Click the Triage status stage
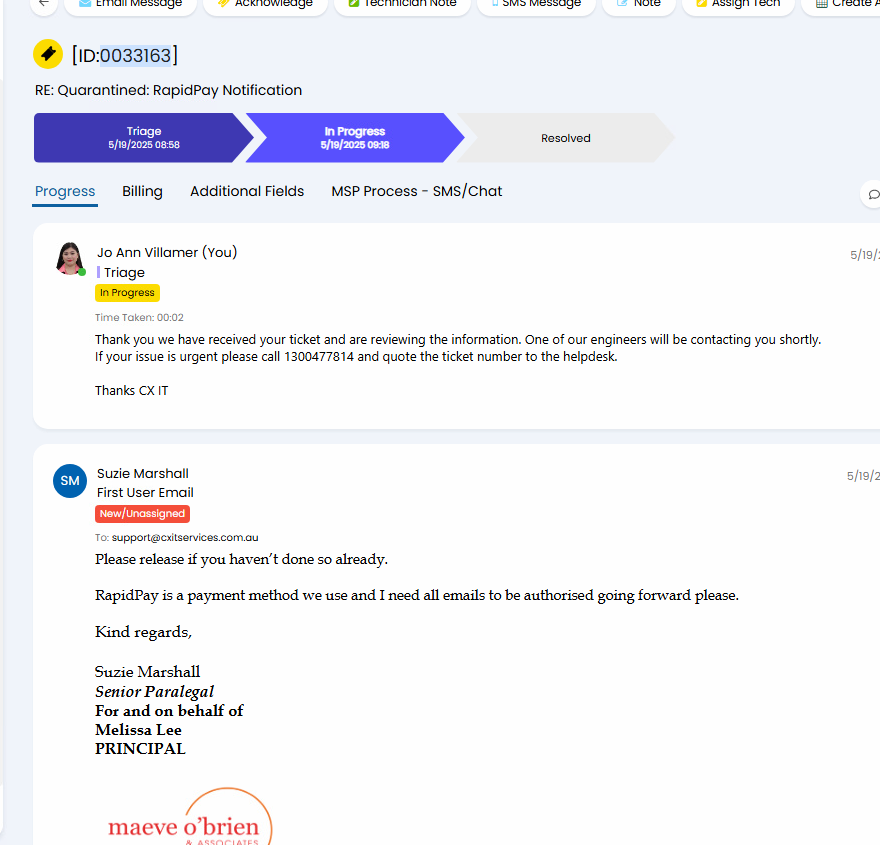The width and height of the screenshot is (880, 845). pos(144,138)
